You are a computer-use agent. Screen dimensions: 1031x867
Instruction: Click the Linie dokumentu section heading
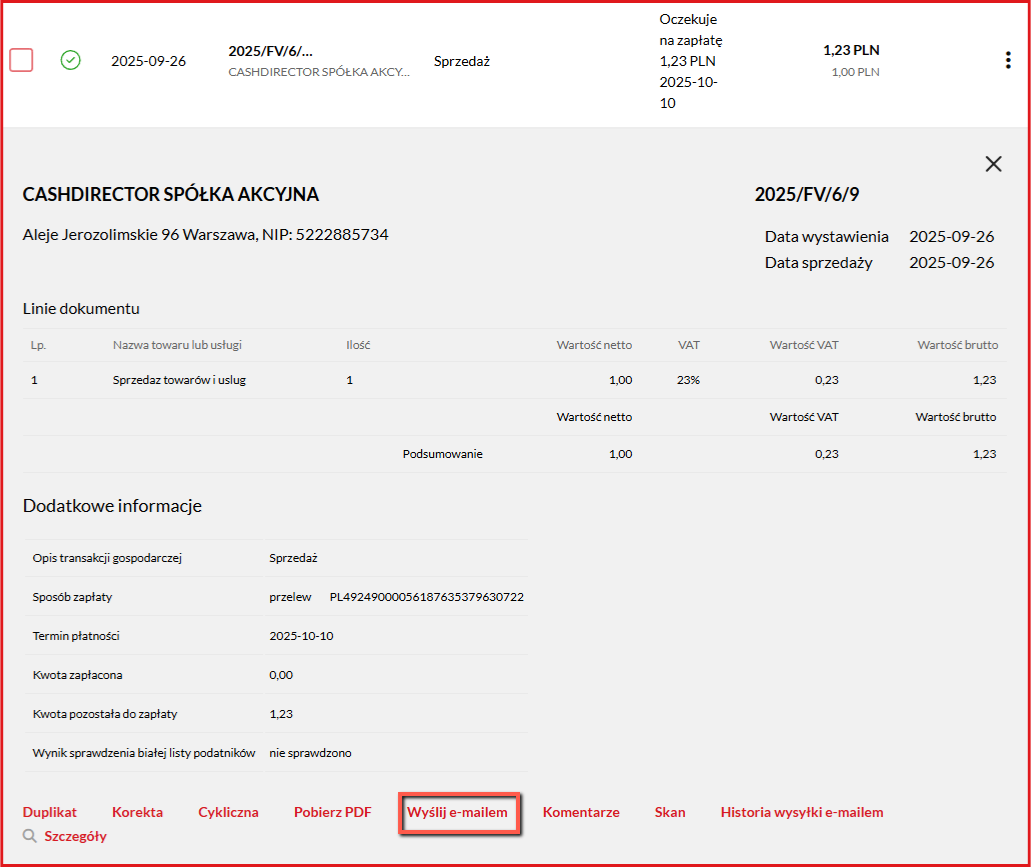coord(81,308)
